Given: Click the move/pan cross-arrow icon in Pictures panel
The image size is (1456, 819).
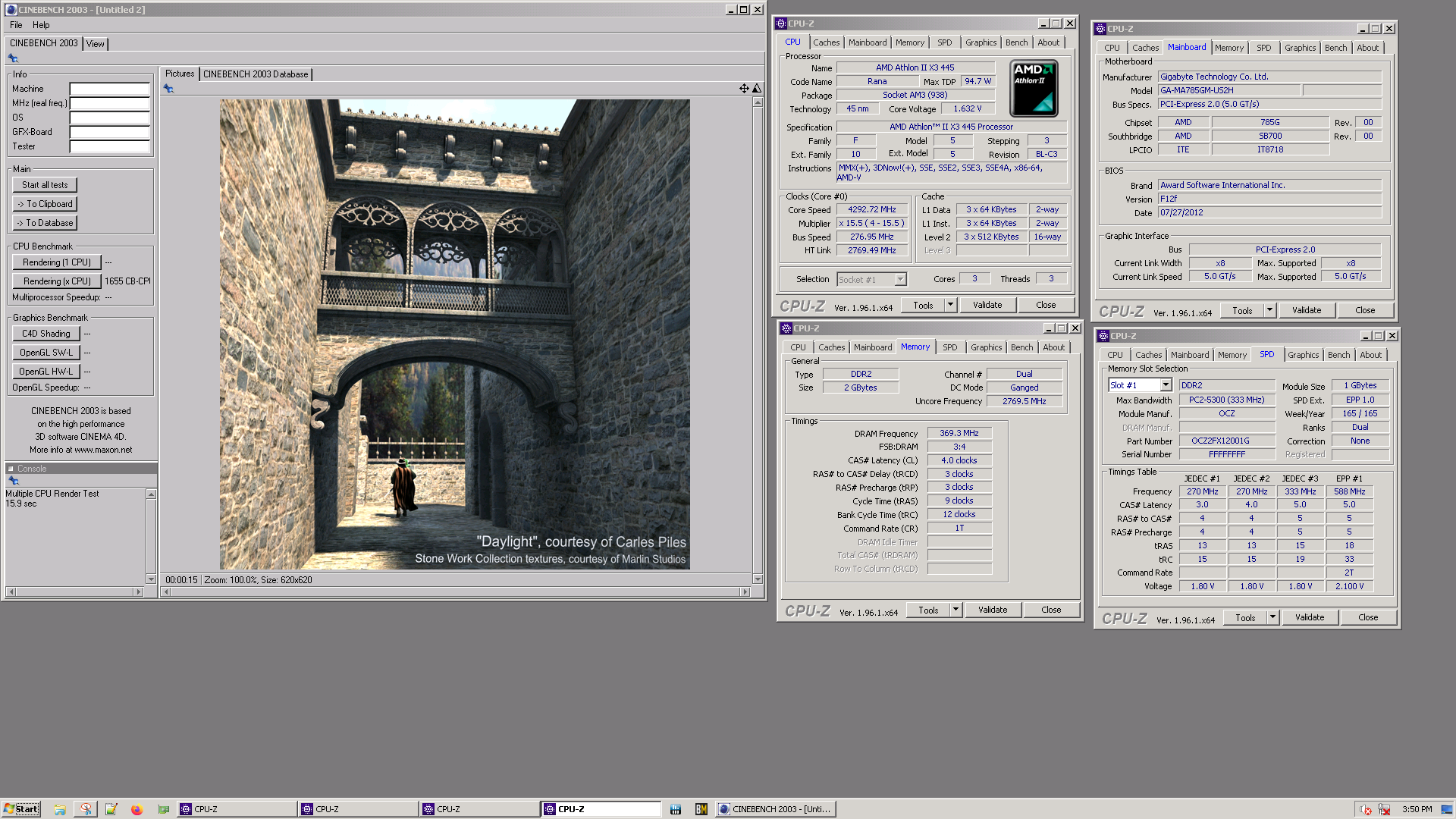Looking at the screenshot, I should click(744, 89).
